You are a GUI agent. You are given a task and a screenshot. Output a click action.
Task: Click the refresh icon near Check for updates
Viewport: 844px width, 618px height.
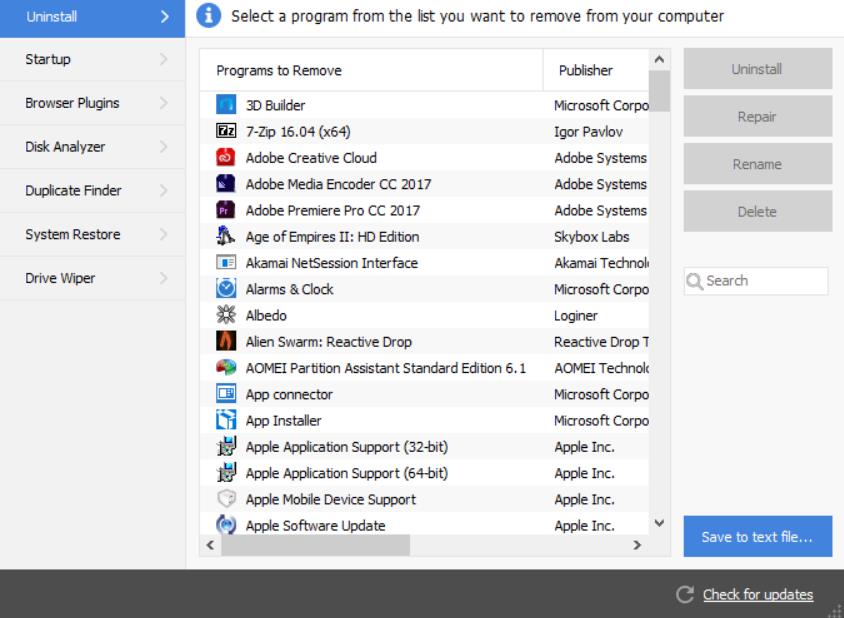pos(685,594)
